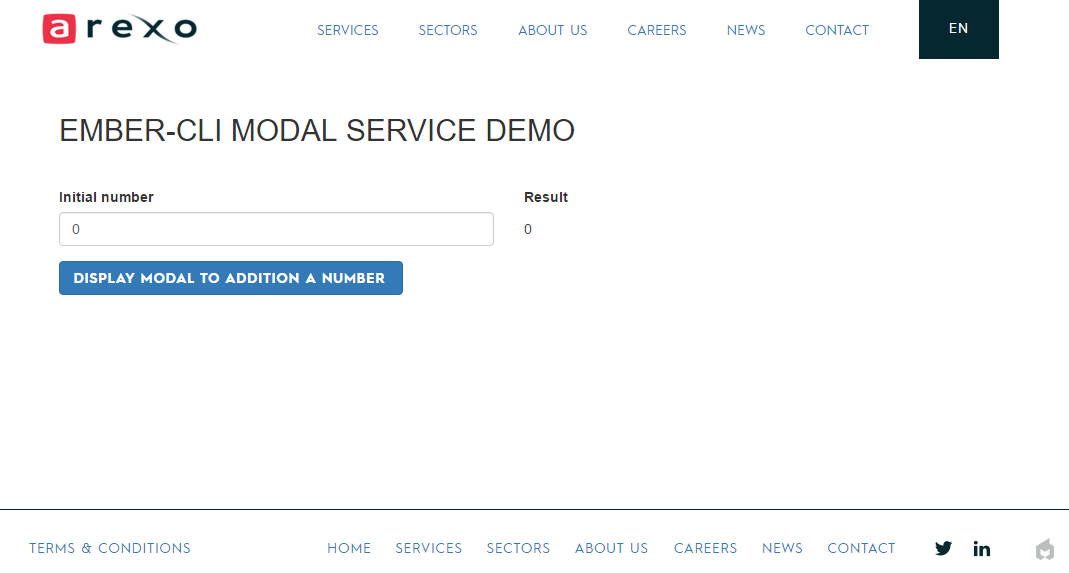Open Careers in the top navigation
Viewport: 1069px width, 573px height.
pos(657,31)
